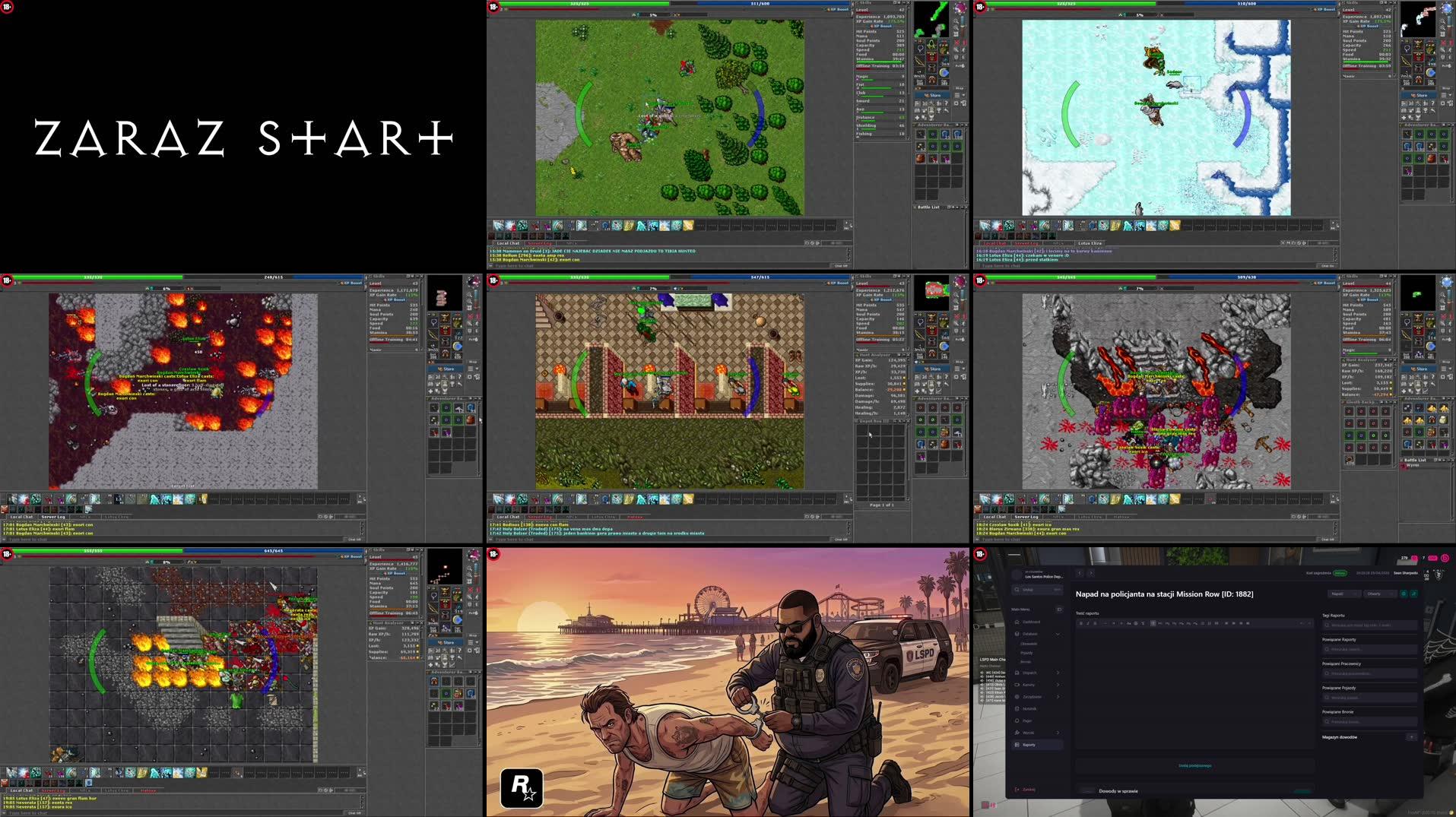Click the minimap in the brick-building stream
The width and height of the screenshot is (1456, 817).
tap(931, 293)
